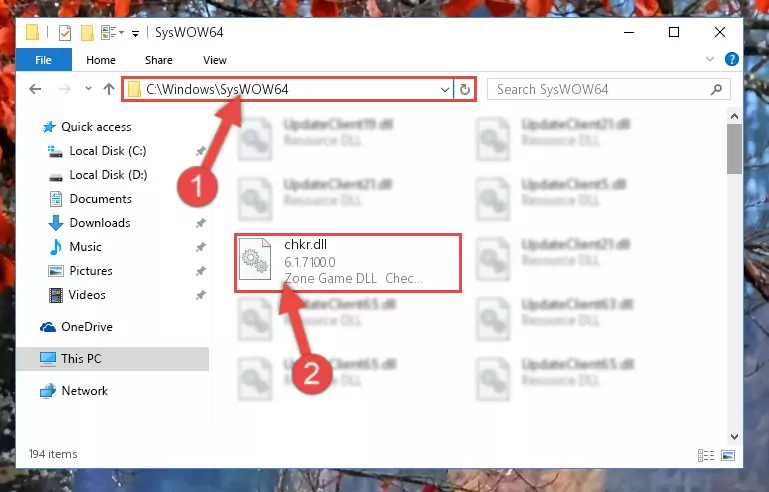The width and height of the screenshot is (769, 492).
Task: Switch to Details view layout icon
Action: 706,455
